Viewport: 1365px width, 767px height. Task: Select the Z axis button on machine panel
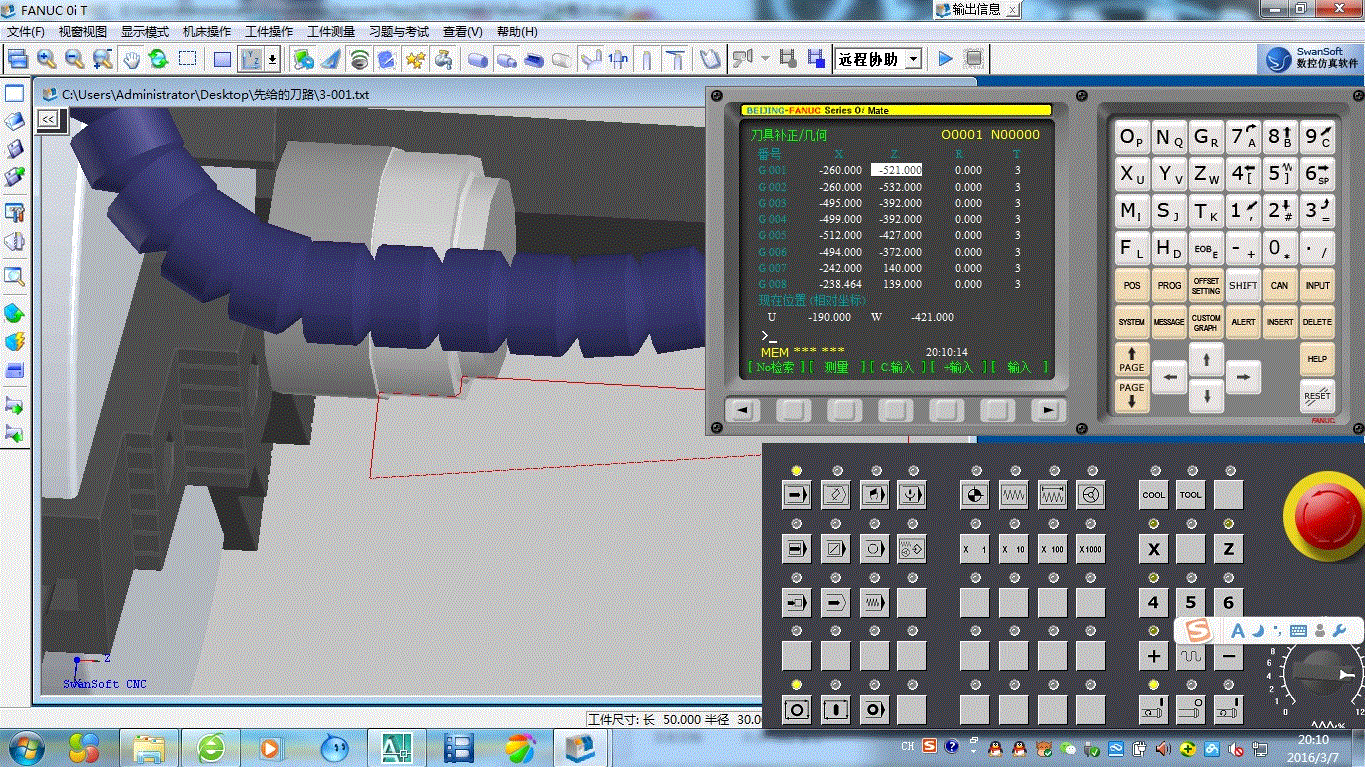pyautogui.click(x=1228, y=549)
